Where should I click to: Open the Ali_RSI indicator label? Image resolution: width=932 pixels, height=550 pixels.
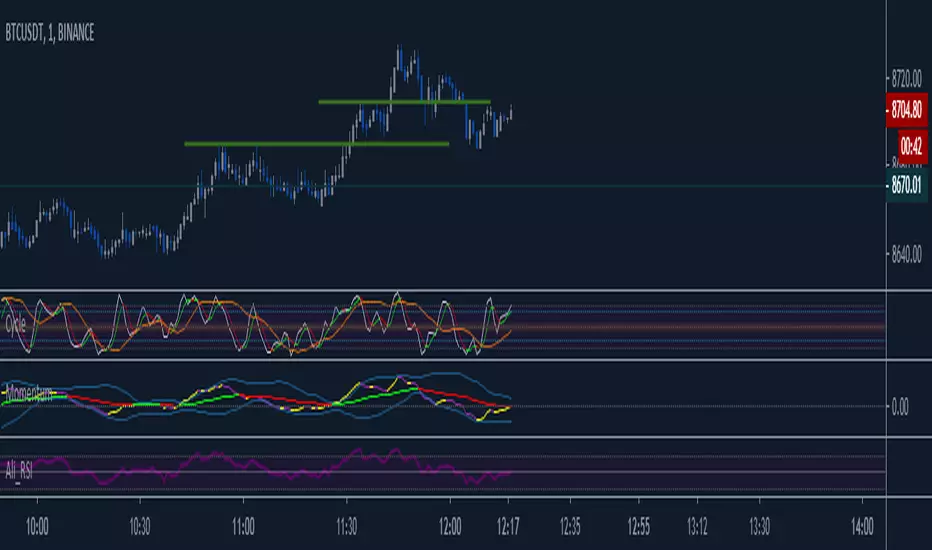point(18,470)
